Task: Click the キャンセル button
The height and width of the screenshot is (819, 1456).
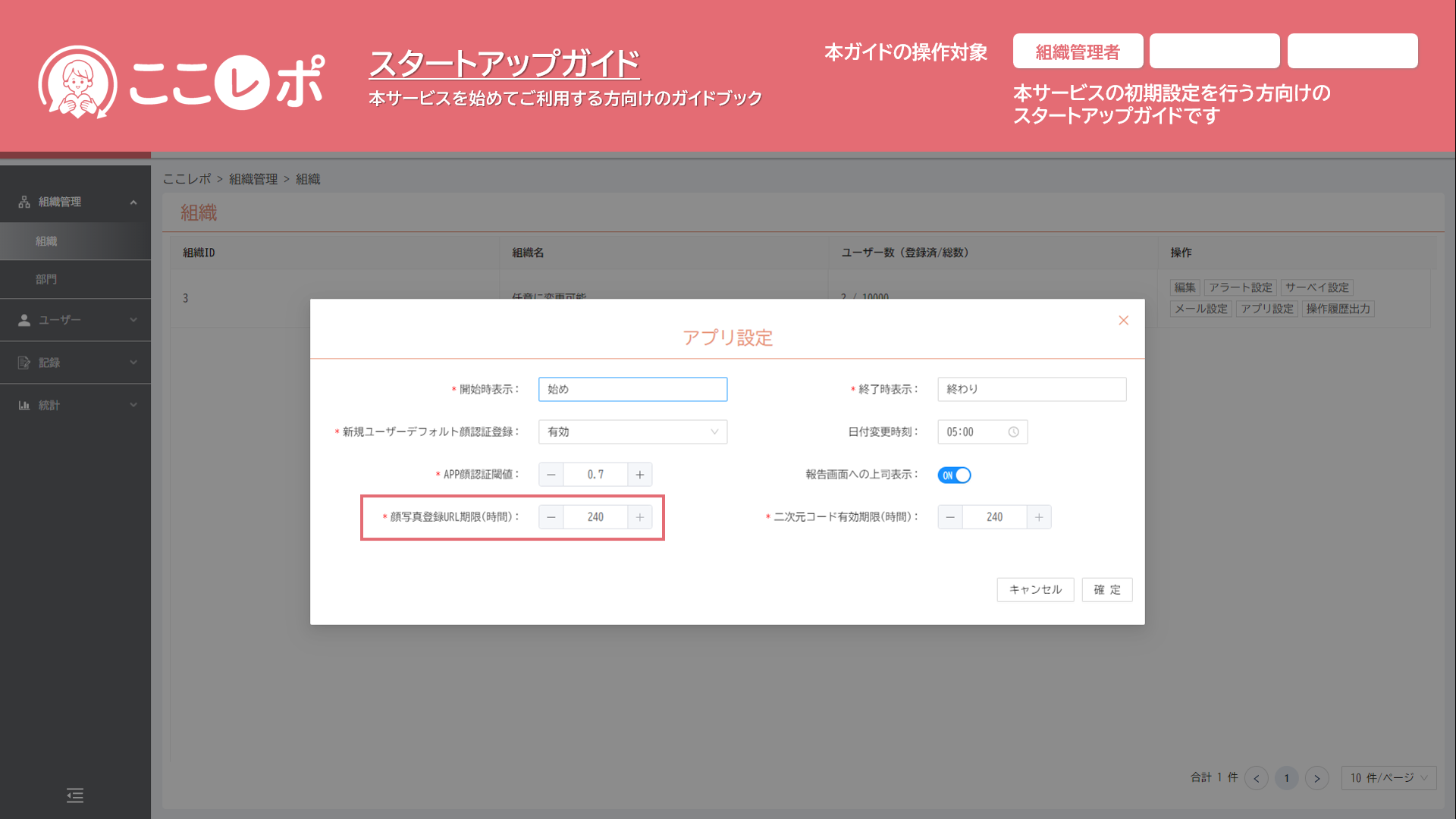Action: click(1035, 590)
